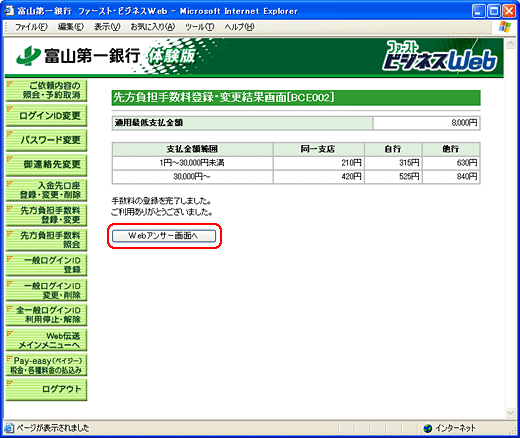This screenshot has width=520, height=438.
Task: Go to 先方負担手数料 登録・変更
Action: 46,215
